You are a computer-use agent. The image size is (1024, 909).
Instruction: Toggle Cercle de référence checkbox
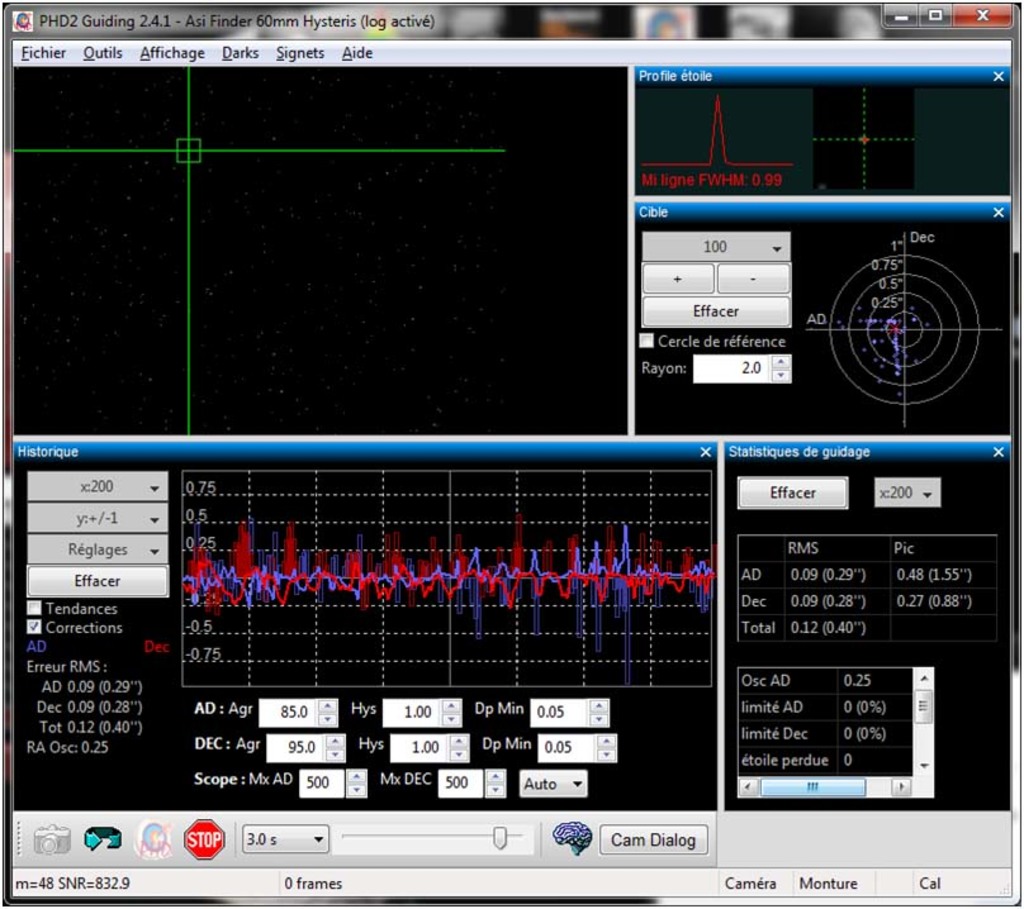(647, 341)
